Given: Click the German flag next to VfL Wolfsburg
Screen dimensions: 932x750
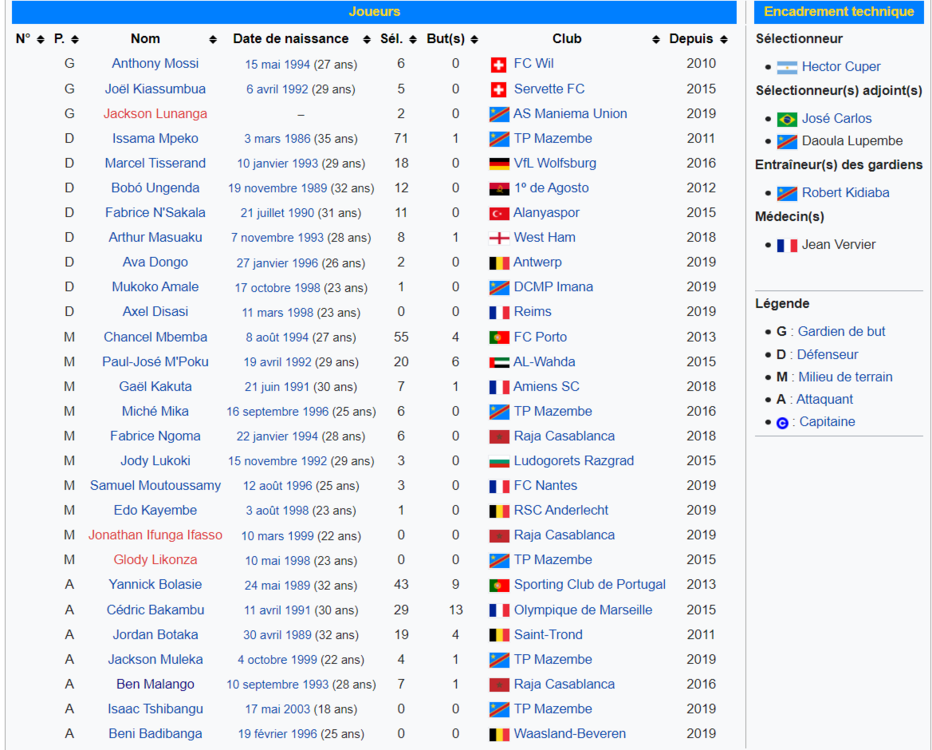Looking at the screenshot, I should pyautogui.click(x=498, y=164).
